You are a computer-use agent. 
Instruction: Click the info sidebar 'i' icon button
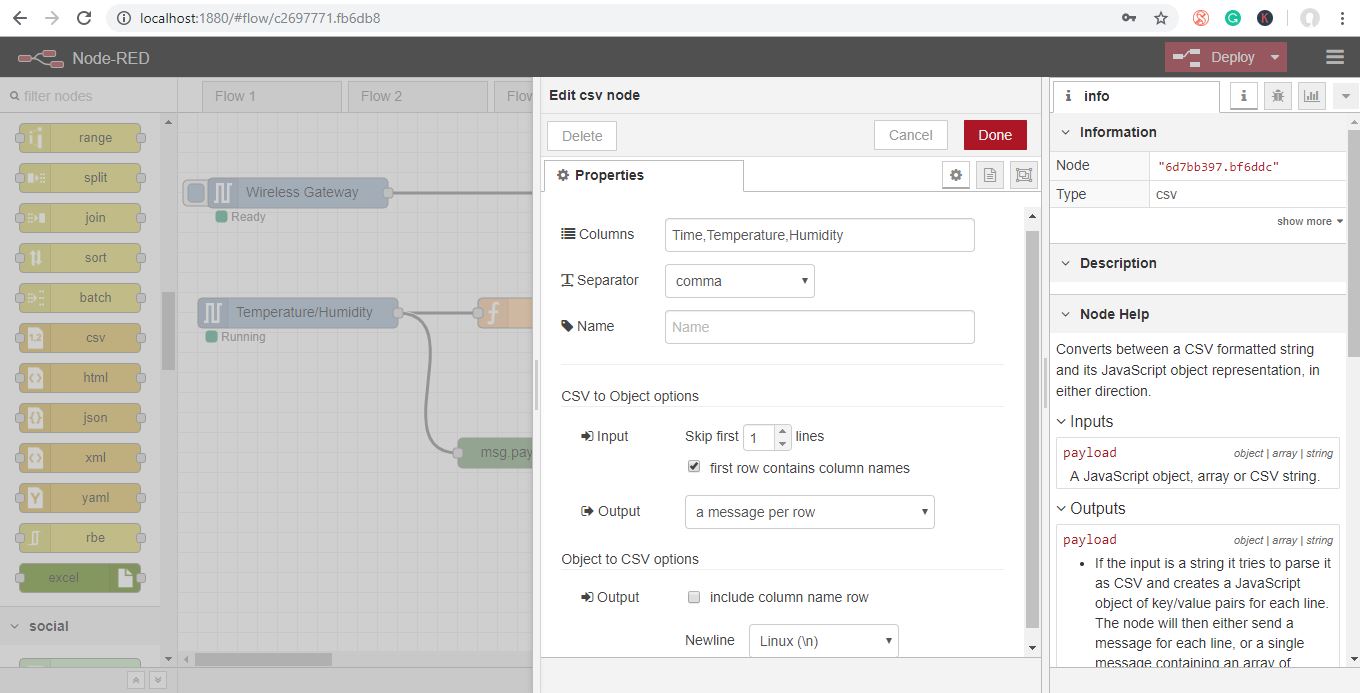1243,96
